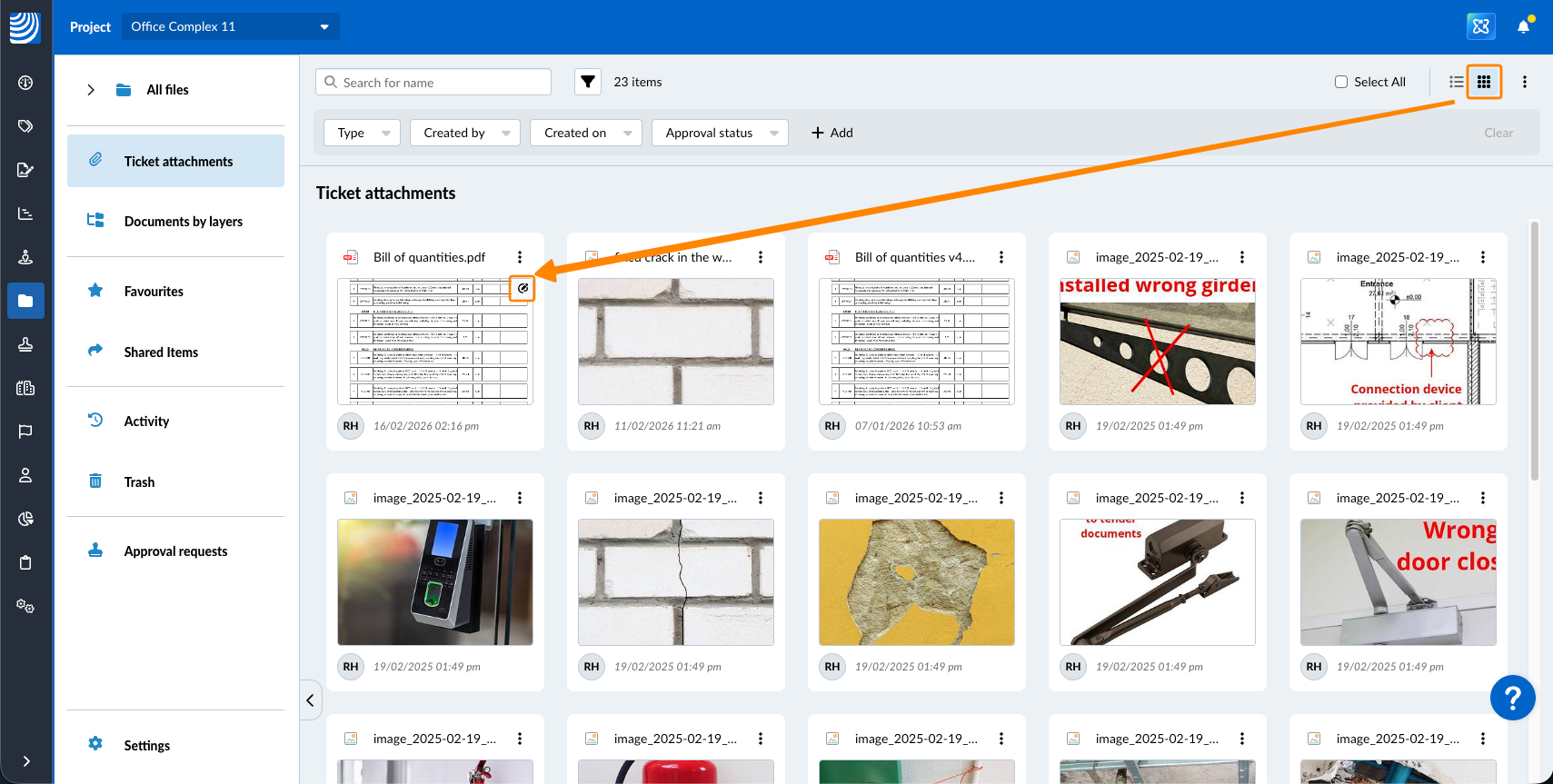The image size is (1553, 784).
Task: Open the Created by filter dropdown
Action: 465,133
